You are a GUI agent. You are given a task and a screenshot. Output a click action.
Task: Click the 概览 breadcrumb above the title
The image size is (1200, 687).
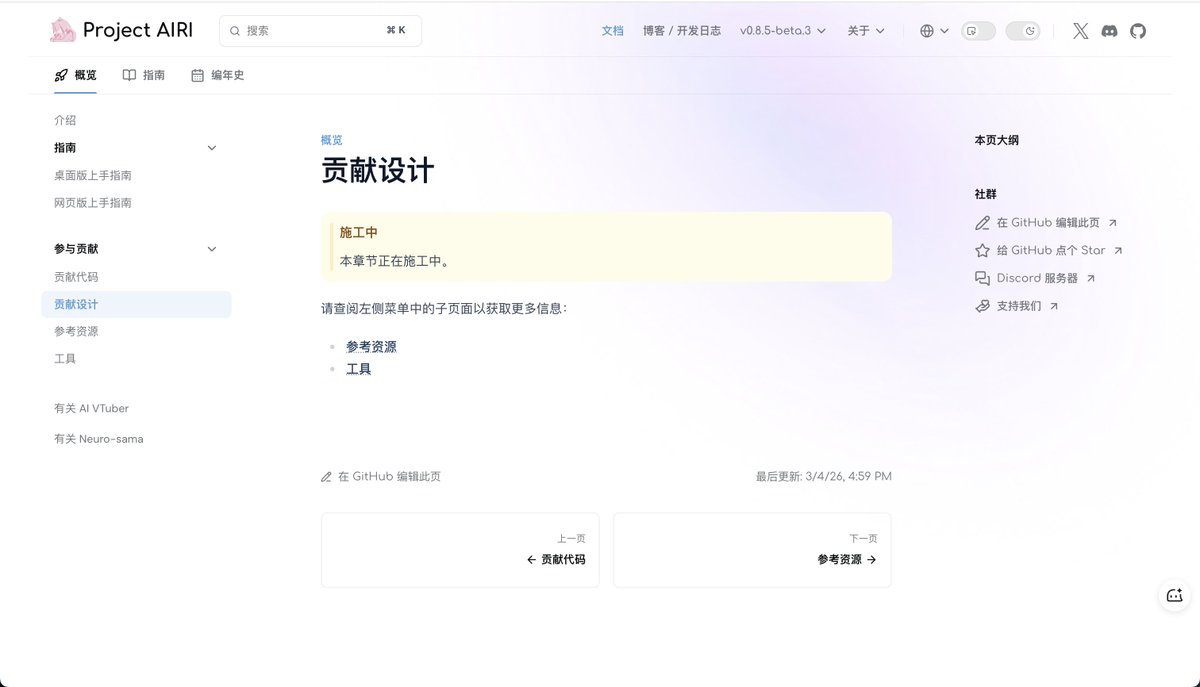(x=332, y=140)
